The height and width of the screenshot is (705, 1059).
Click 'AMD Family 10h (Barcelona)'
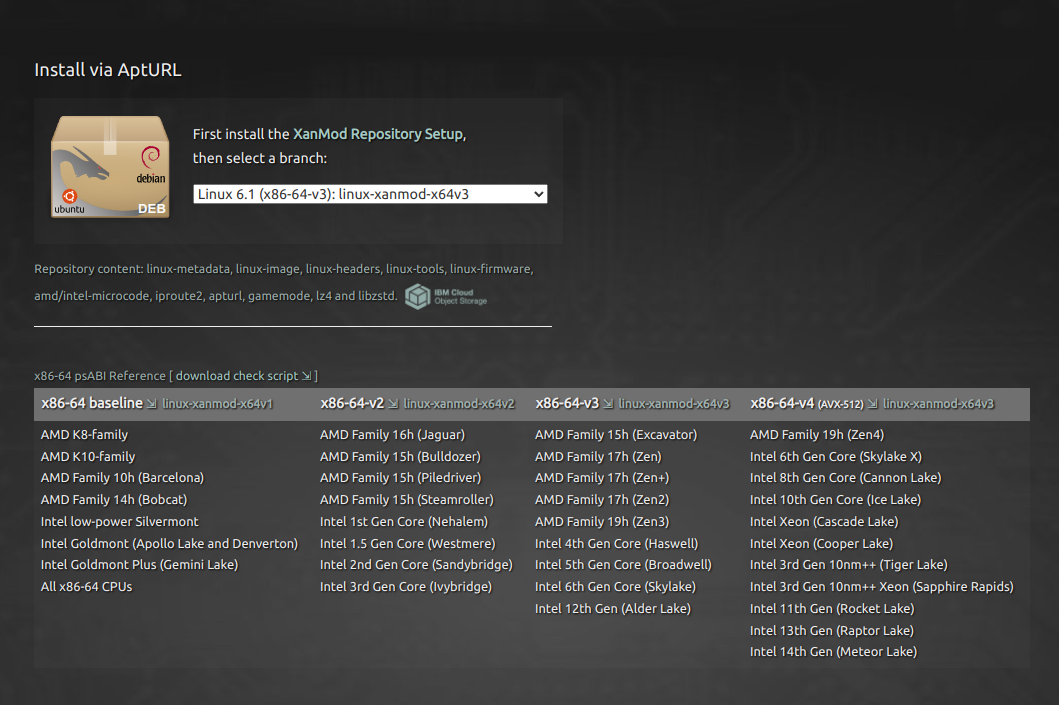tap(122, 478)
